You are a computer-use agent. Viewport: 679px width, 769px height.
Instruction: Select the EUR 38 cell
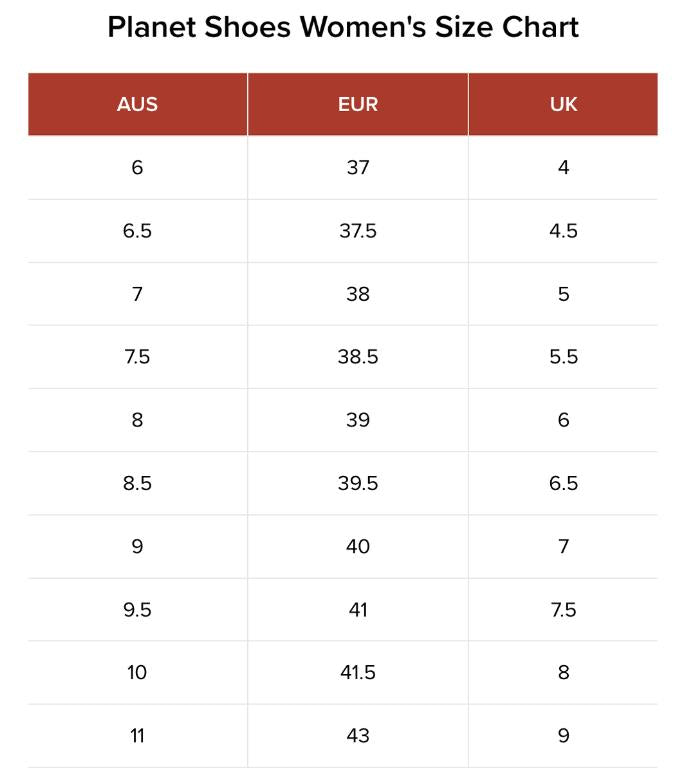[357, 294]
